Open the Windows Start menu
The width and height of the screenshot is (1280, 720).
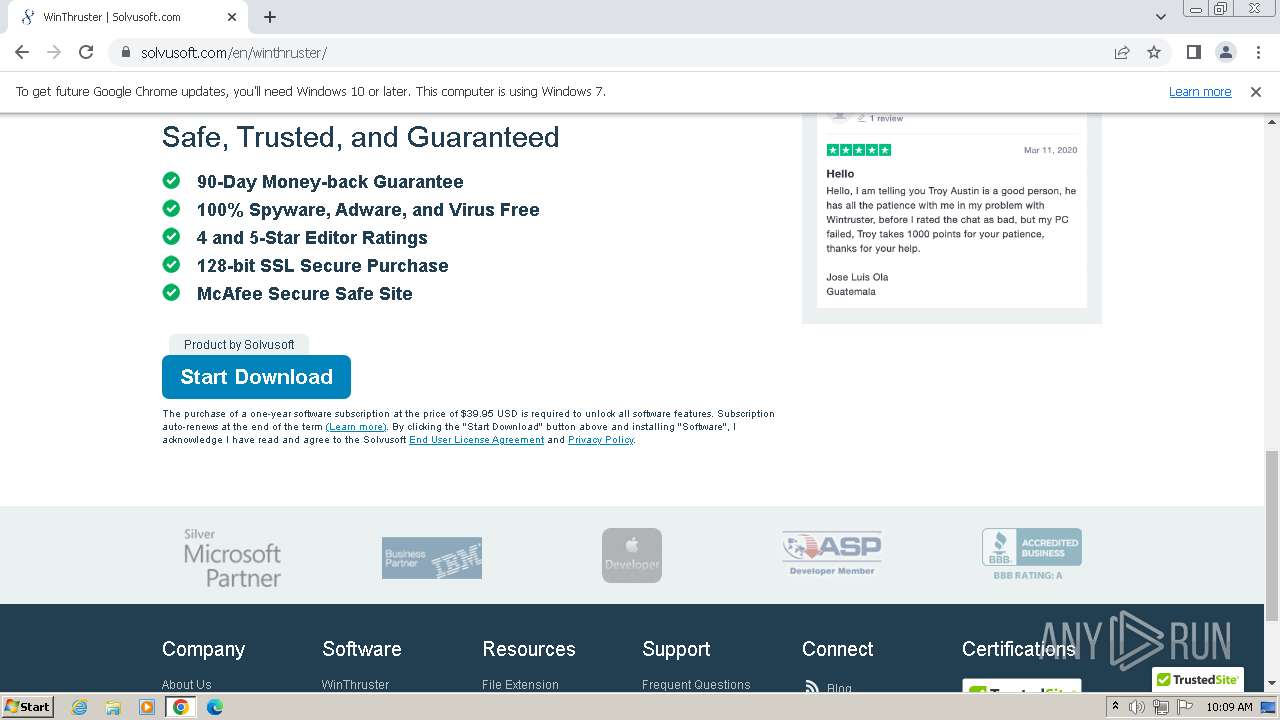[x=27, y=706]
